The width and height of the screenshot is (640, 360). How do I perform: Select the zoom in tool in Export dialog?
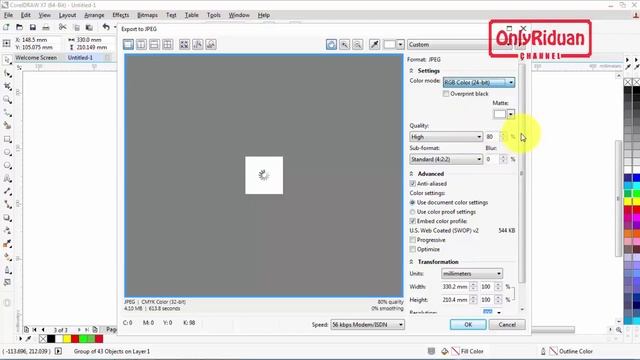[344, 44]
